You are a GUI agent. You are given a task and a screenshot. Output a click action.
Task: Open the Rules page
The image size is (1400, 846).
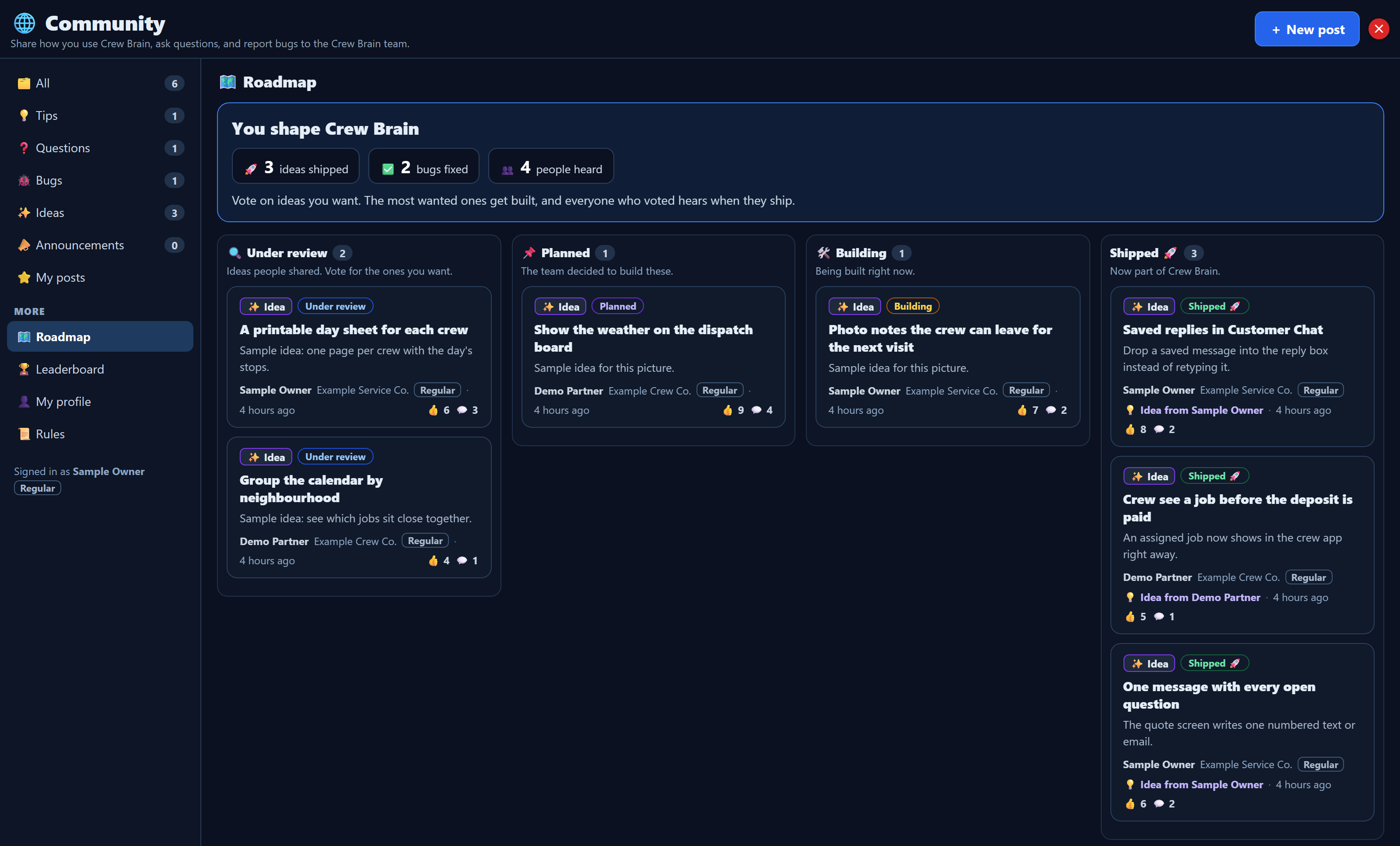click(x=100, y=434)
